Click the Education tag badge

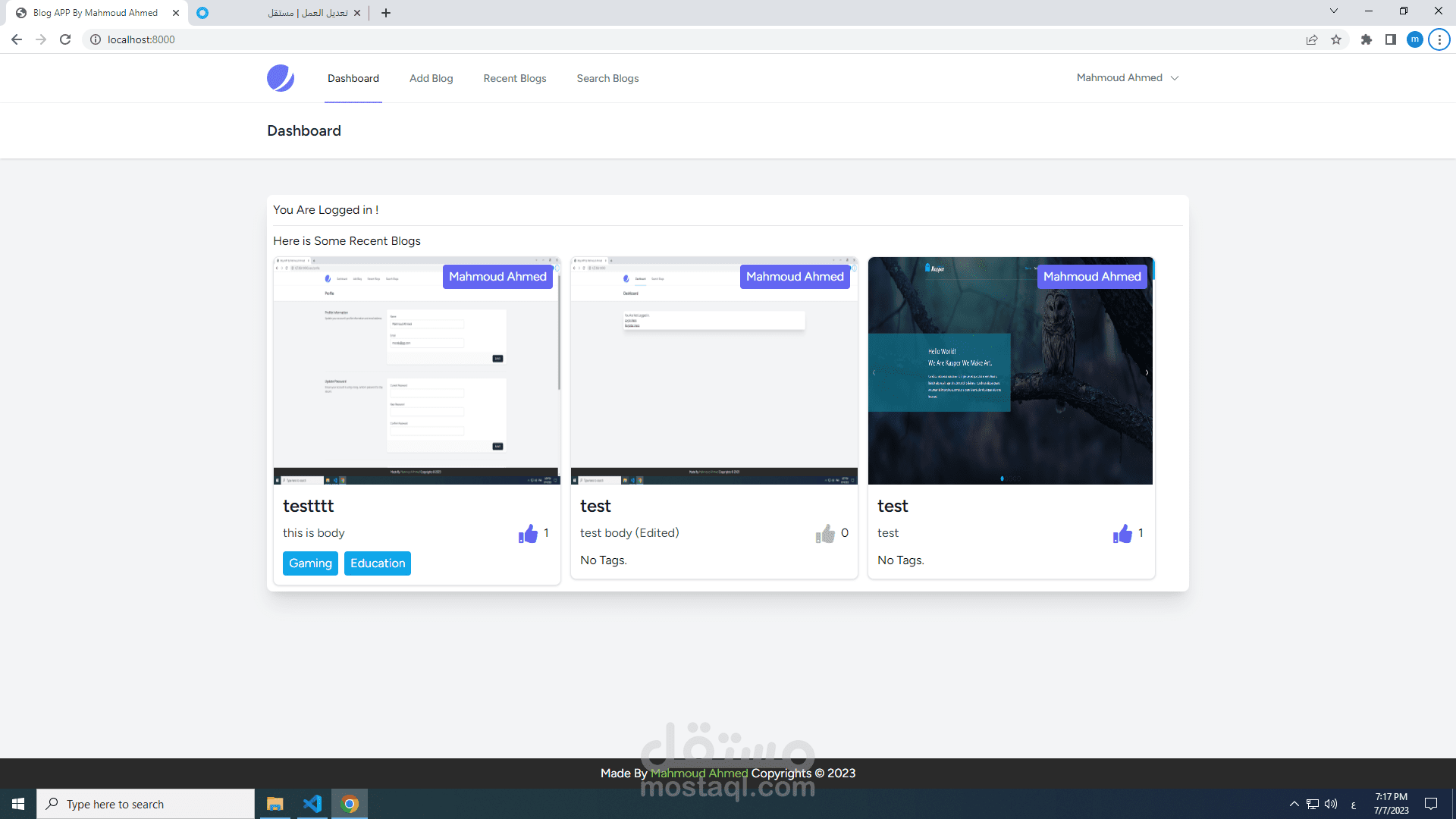[x=377, y=563]
